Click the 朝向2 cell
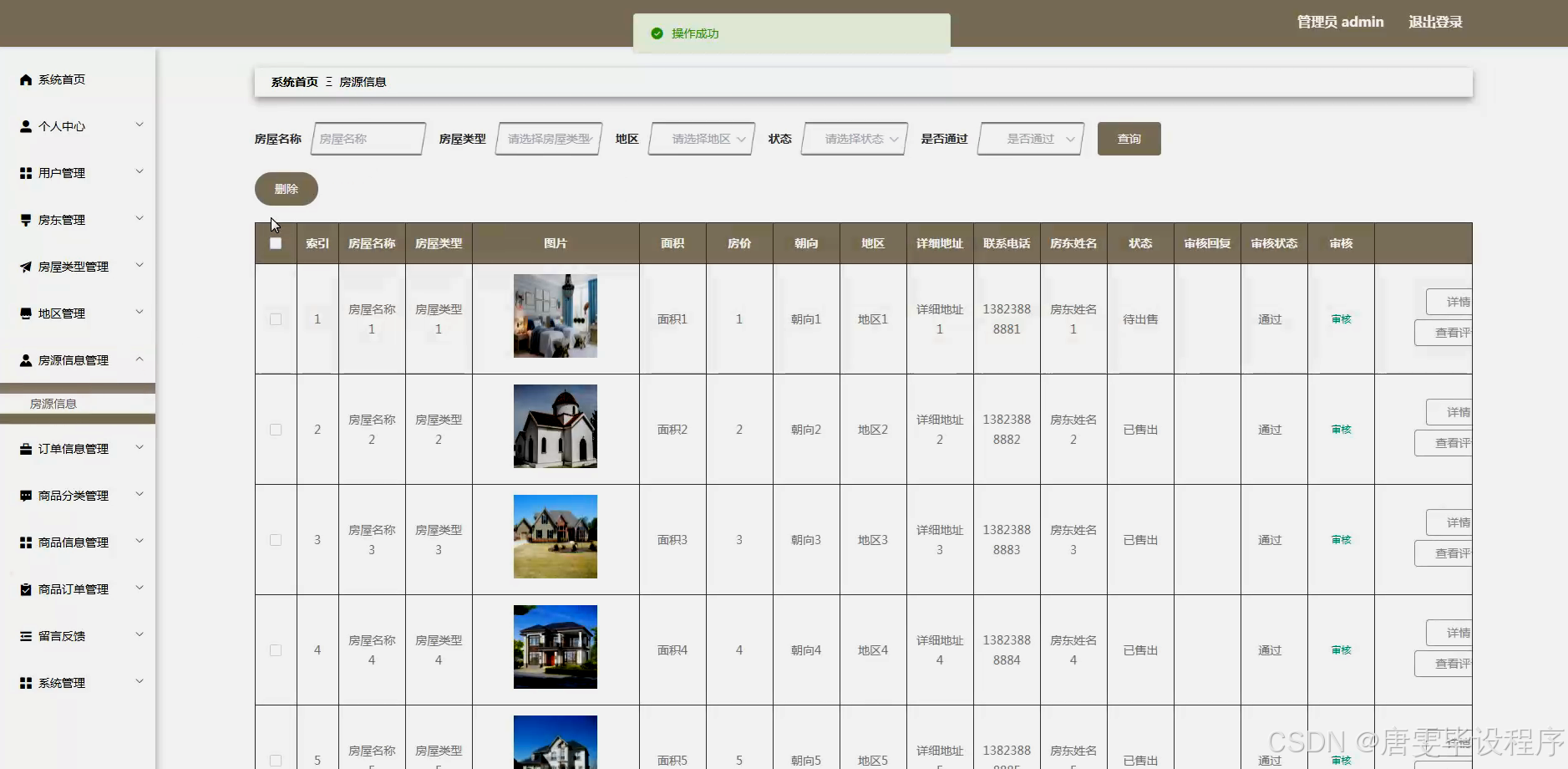Image resolution: width=1568 pixels, height=769 pixels. click(x=806, y=430)
